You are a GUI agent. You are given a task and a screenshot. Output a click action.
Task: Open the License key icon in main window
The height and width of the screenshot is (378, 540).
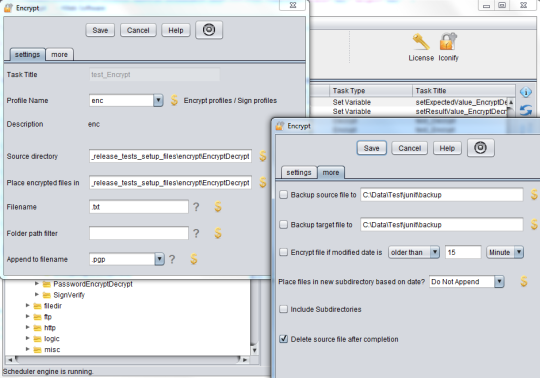click(x=421, y=42)
